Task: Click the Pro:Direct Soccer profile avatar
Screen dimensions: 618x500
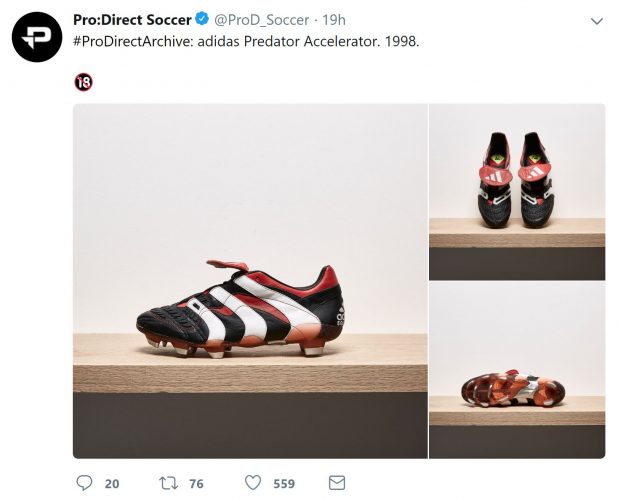Action: click(x=37, y=37)
